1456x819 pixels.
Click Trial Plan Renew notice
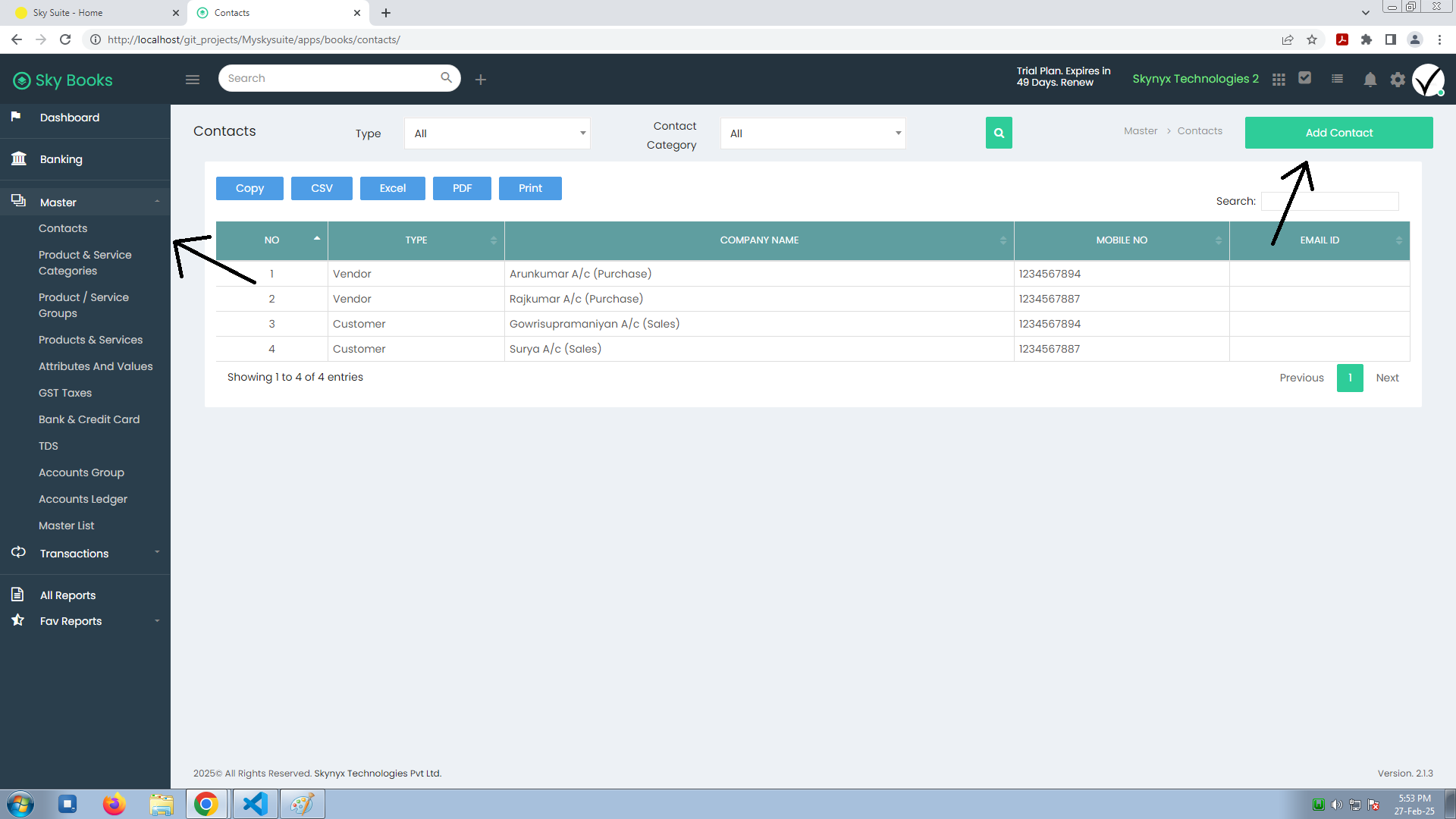coord(1063,77)
